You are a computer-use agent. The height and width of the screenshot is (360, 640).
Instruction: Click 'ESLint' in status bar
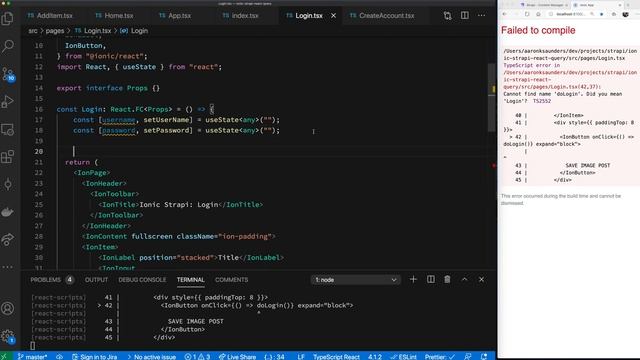404,356
